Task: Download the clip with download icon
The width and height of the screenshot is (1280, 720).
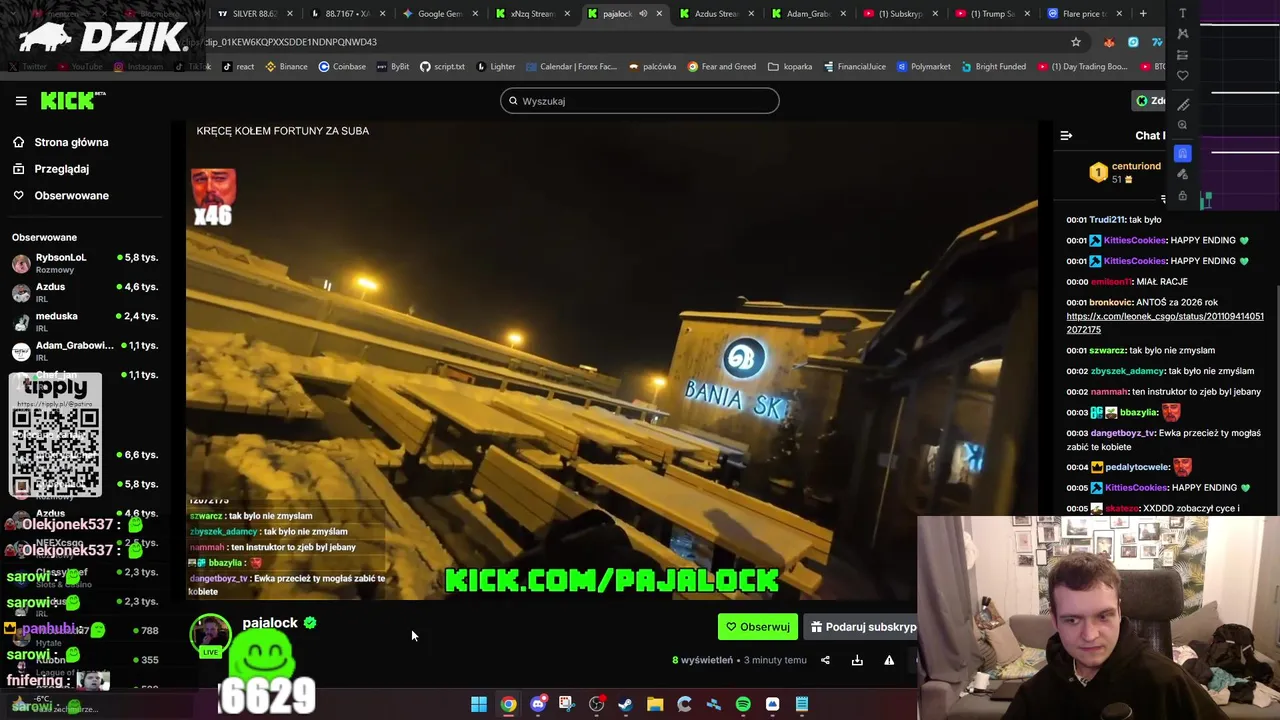Action: (857, 660)
